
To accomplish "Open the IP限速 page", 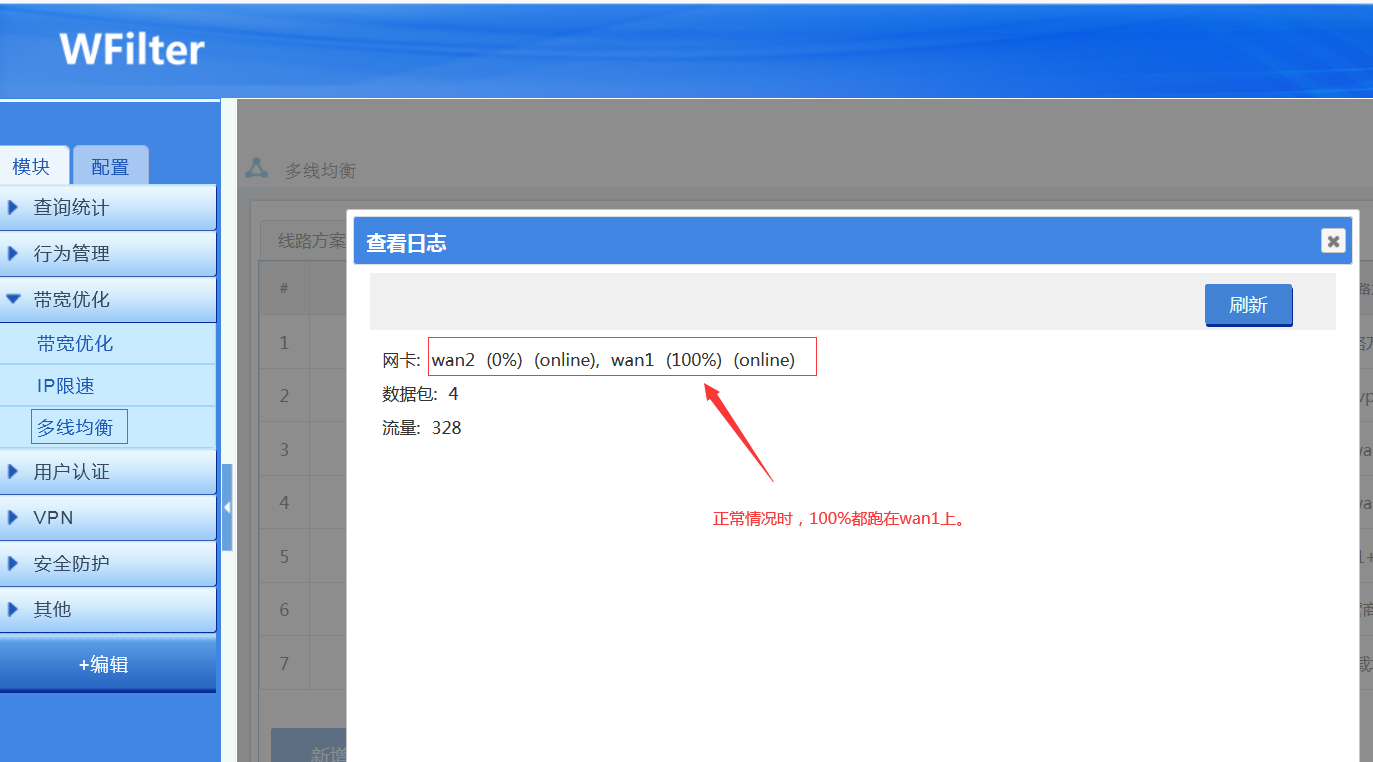I will (x=66, y=386).
